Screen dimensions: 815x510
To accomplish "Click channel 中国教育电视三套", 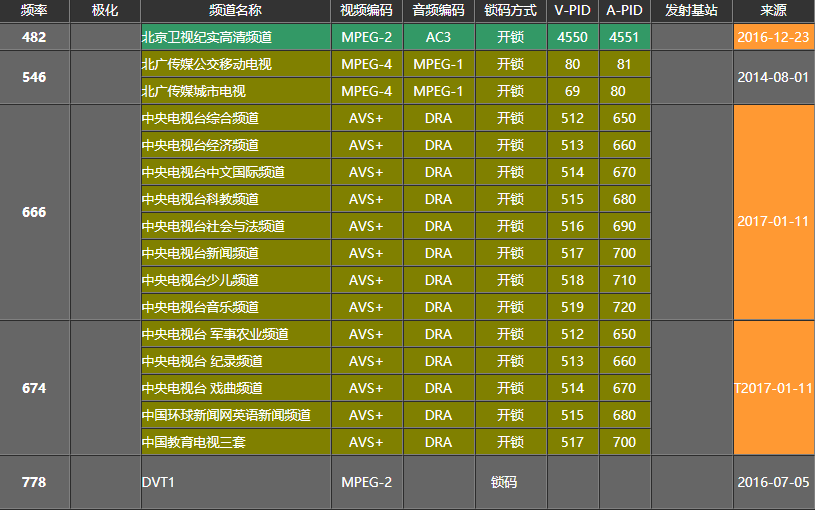I will (x=236, y=442).
